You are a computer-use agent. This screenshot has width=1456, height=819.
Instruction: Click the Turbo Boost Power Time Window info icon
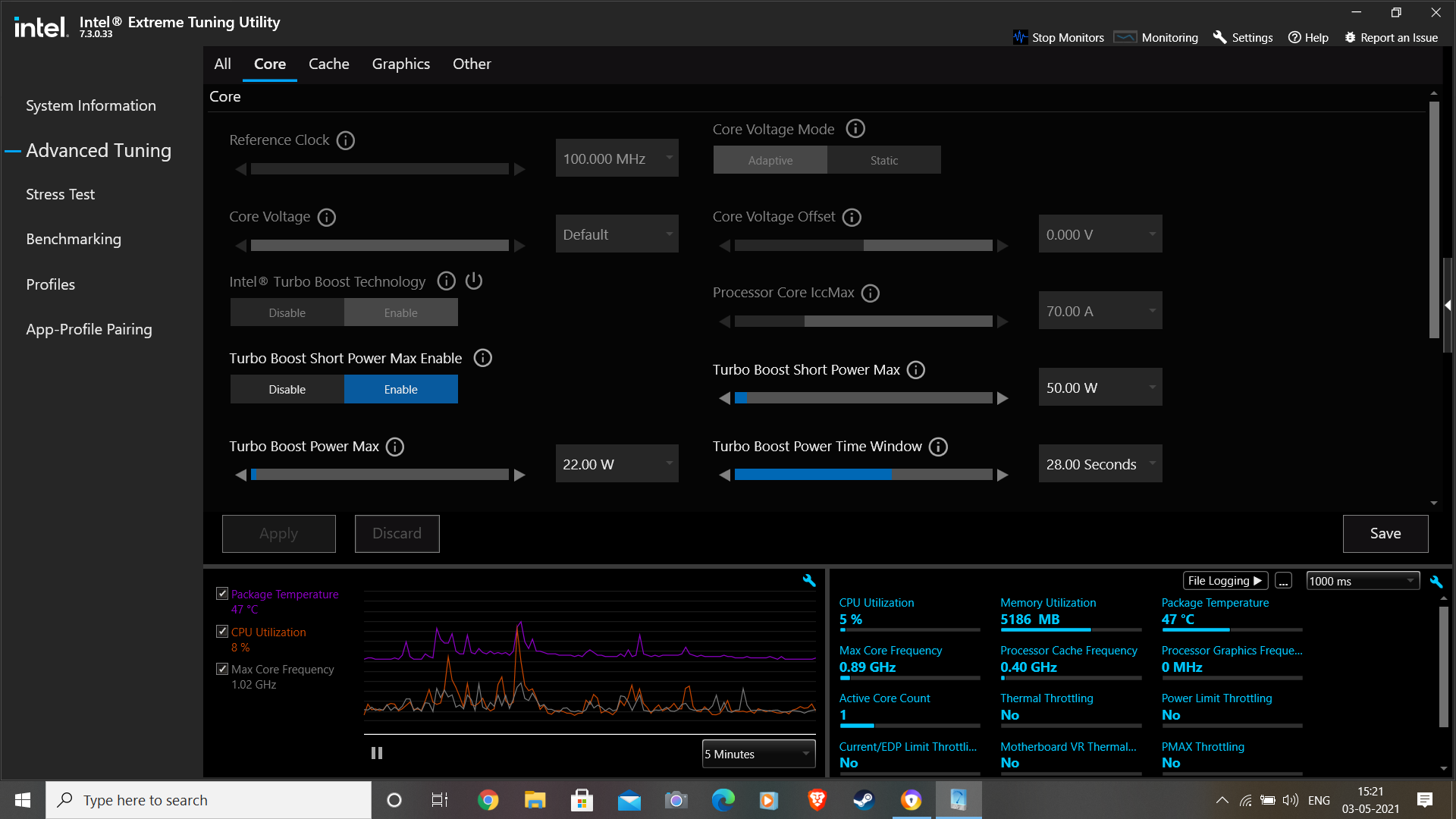click(938, 447)
